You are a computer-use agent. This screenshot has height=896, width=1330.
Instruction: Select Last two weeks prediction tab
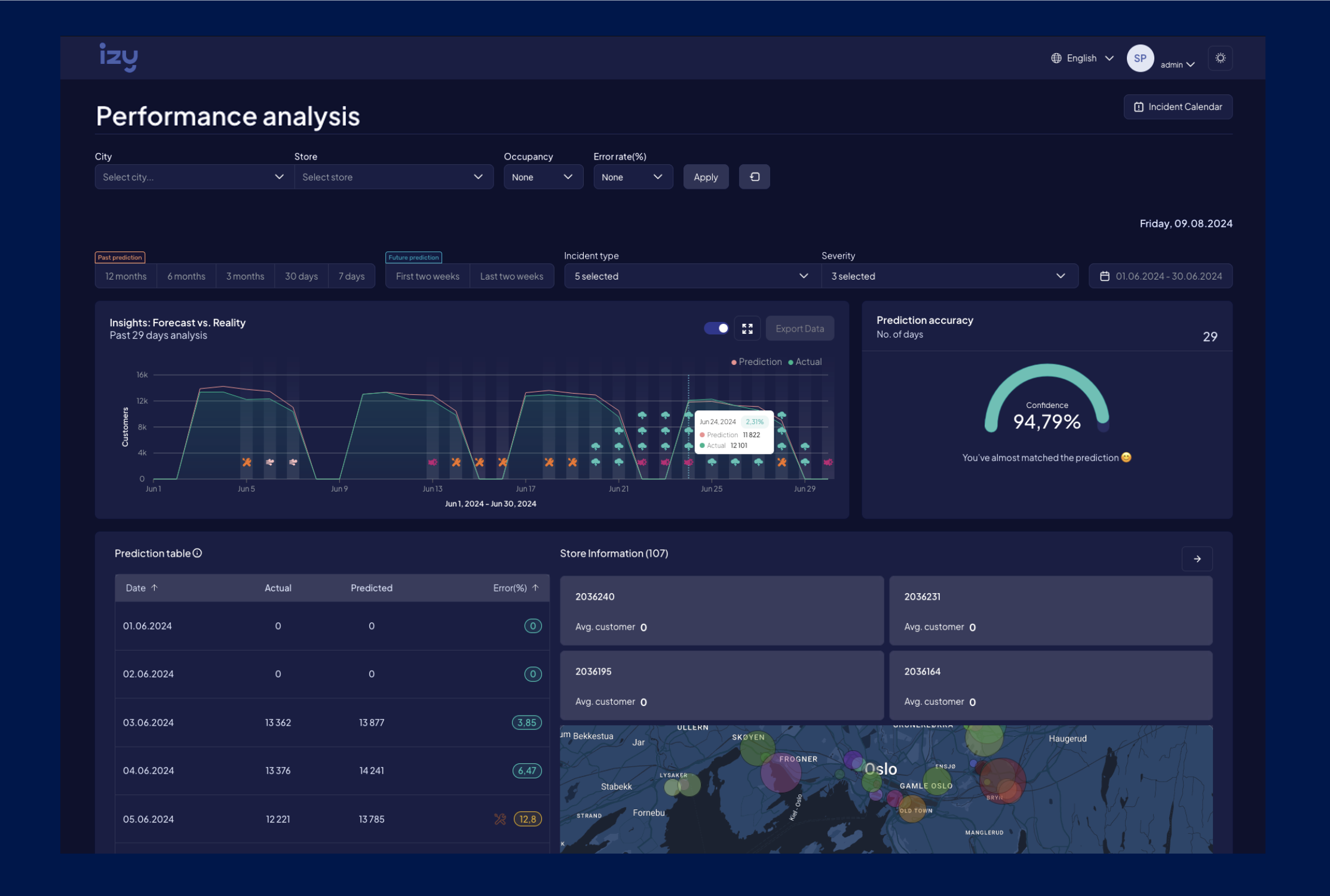[511, 276]
